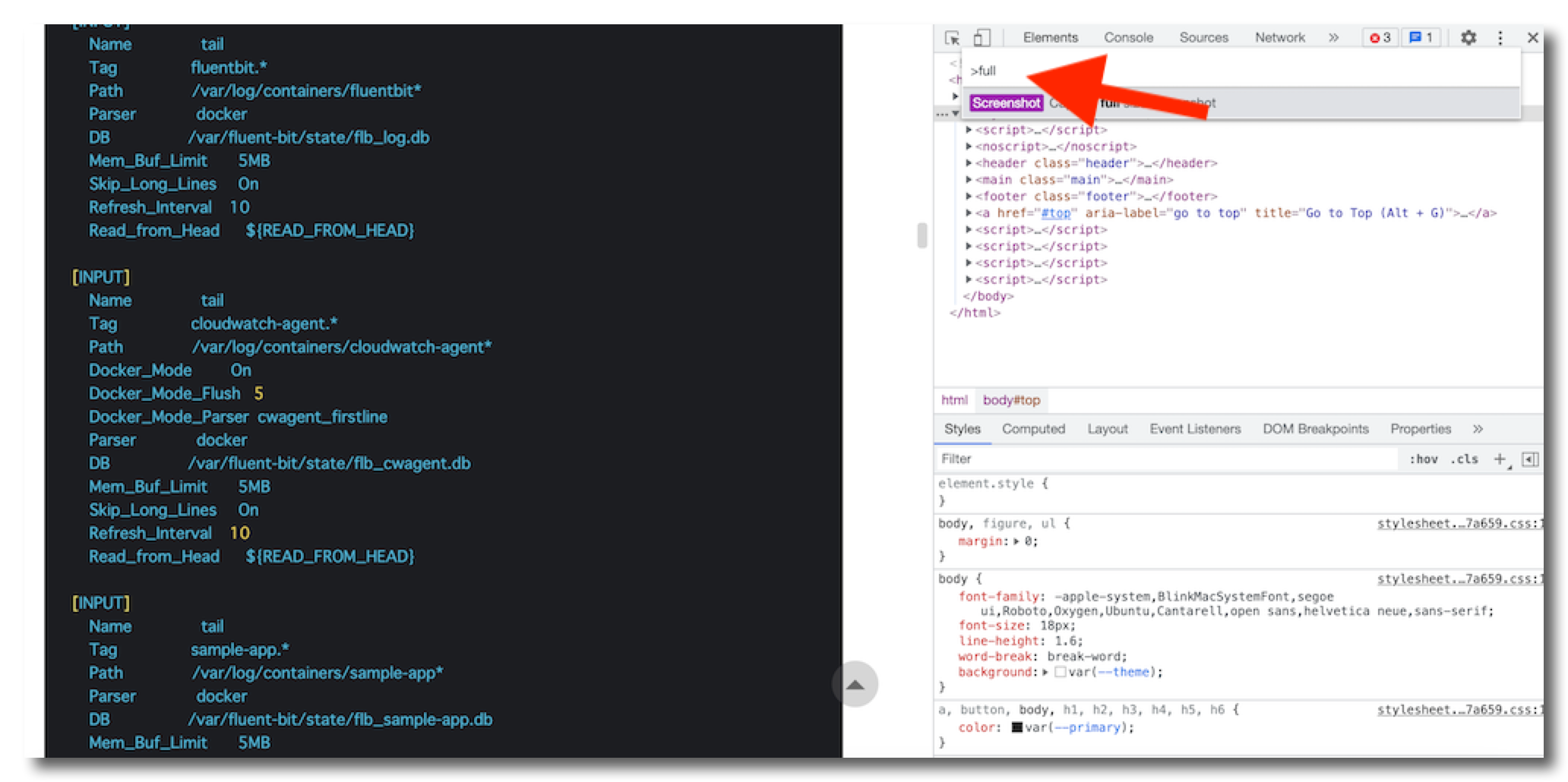This screenshot has width=1568, height=782.
Task: Open the DOM Breakpoints sidebar tab
Action: [x=1315, y=429]
